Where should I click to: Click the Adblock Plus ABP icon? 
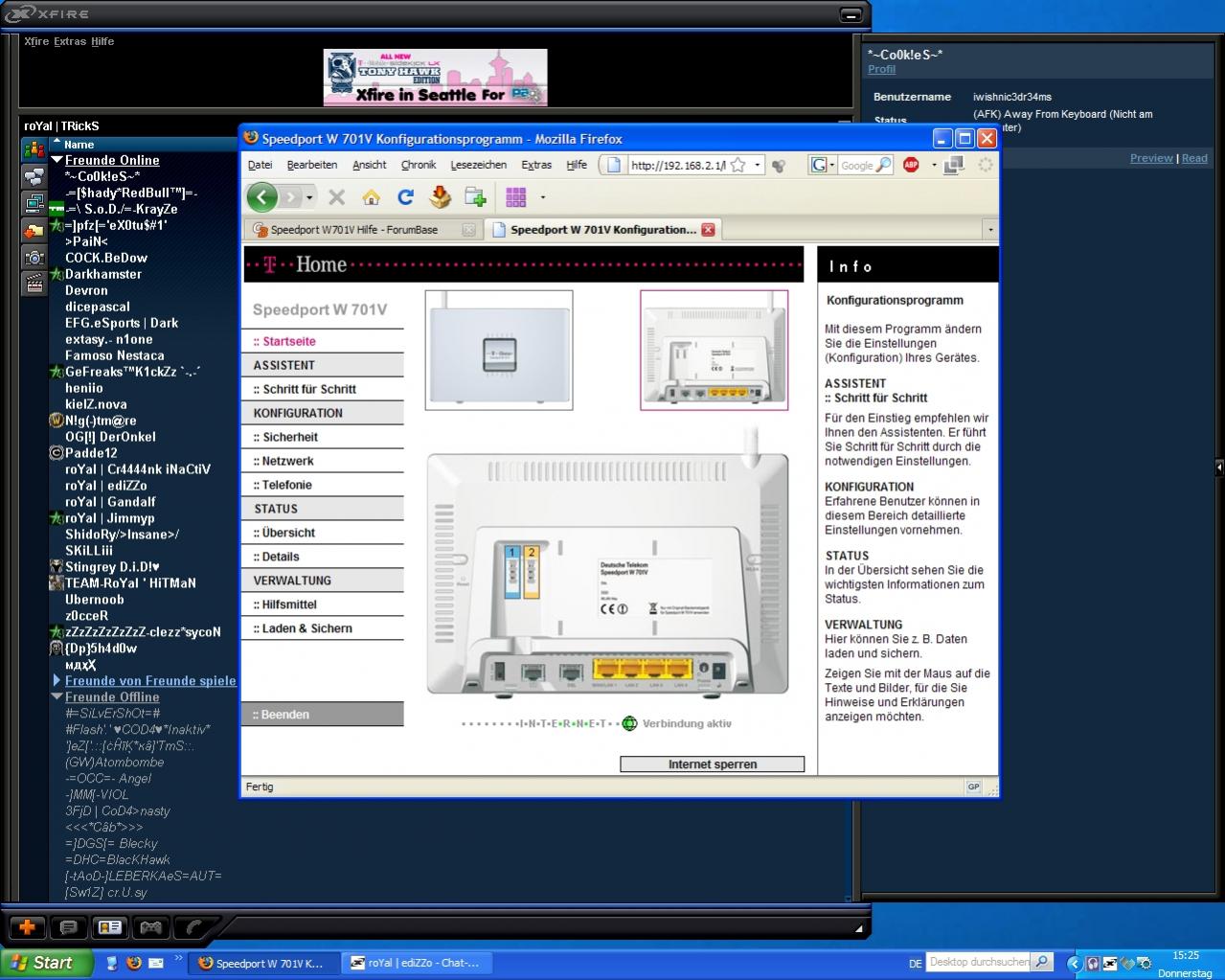(911, 165)
